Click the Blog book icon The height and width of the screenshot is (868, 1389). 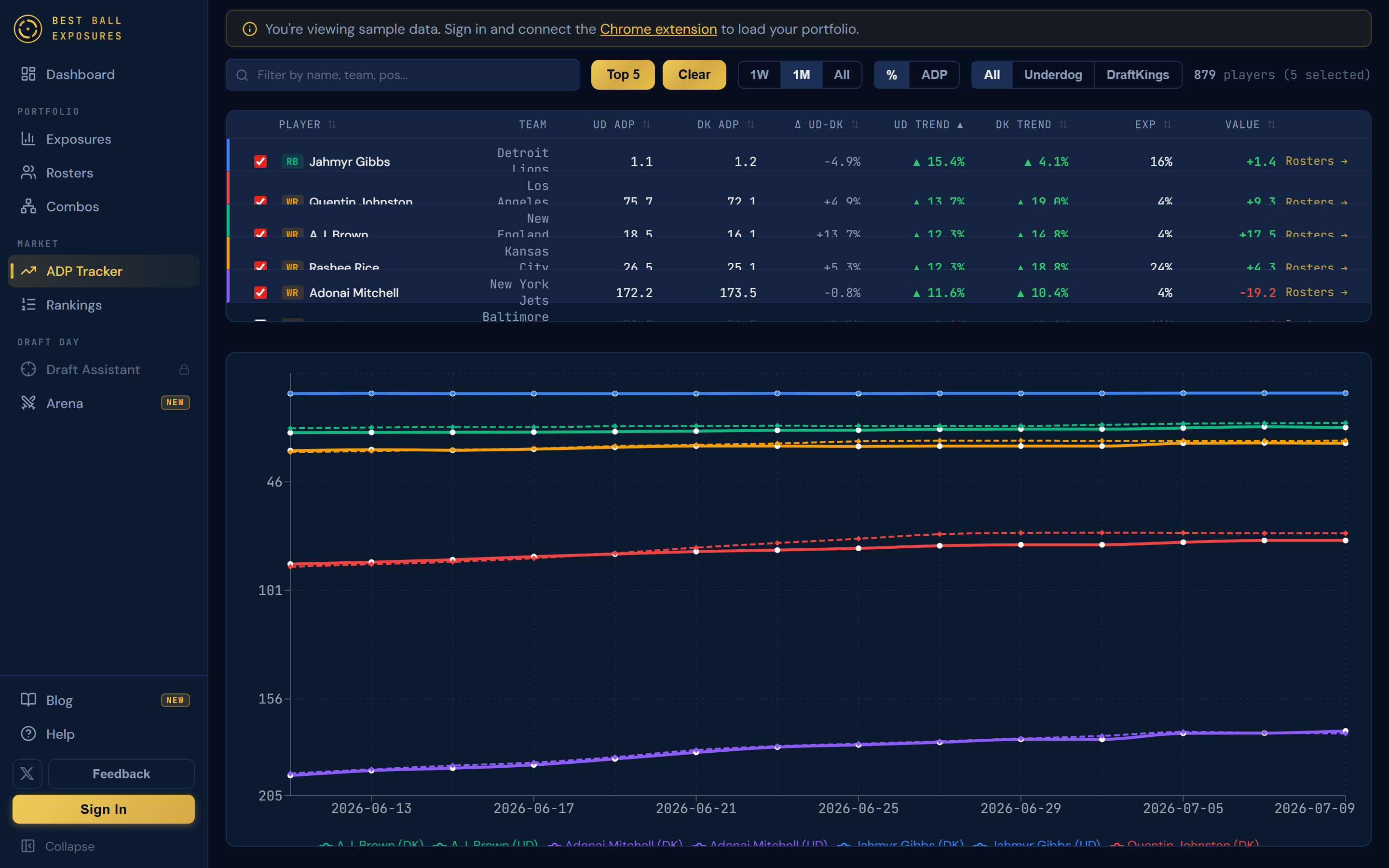(x=28, y=700)
